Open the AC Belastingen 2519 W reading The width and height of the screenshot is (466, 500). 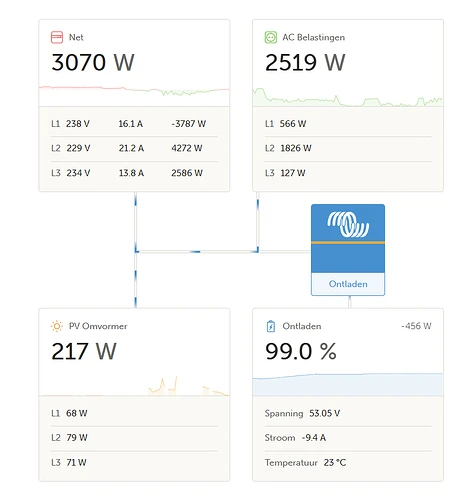(x=305, y=62)
